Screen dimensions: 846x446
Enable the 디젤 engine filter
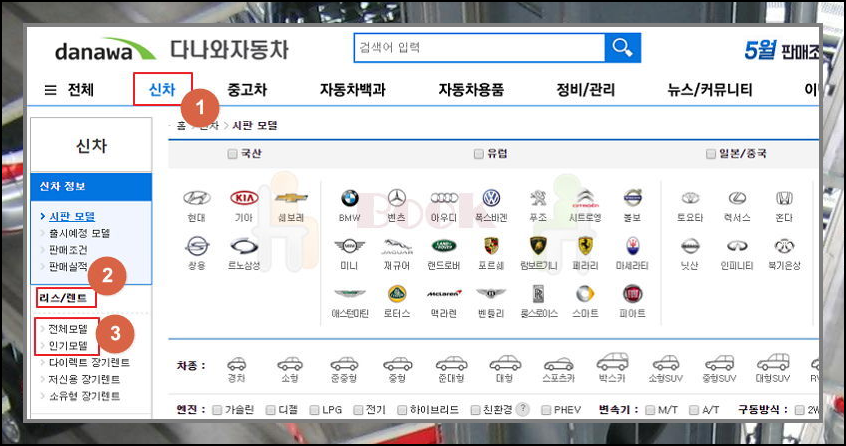tap(271, 410)
